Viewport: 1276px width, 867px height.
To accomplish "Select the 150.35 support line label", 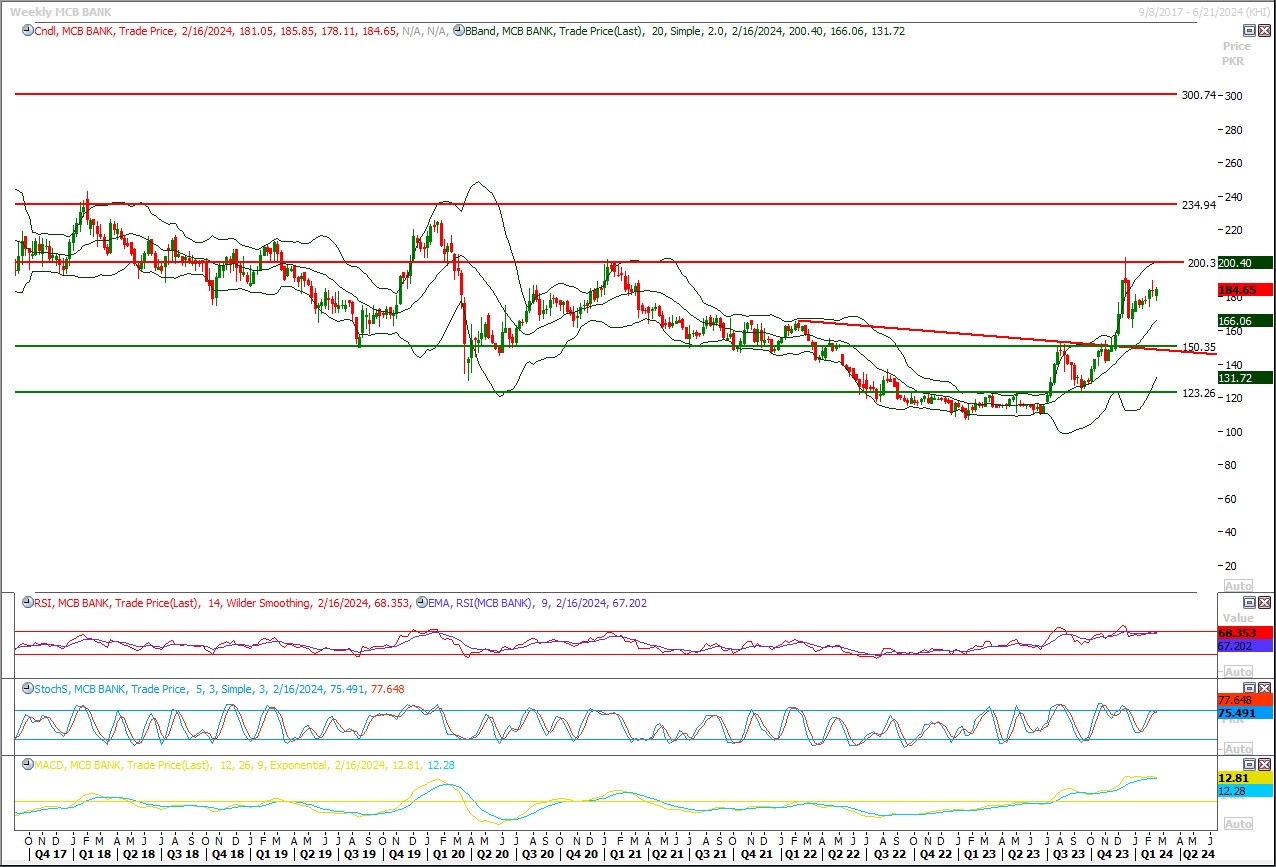I will pos(1198,348).
